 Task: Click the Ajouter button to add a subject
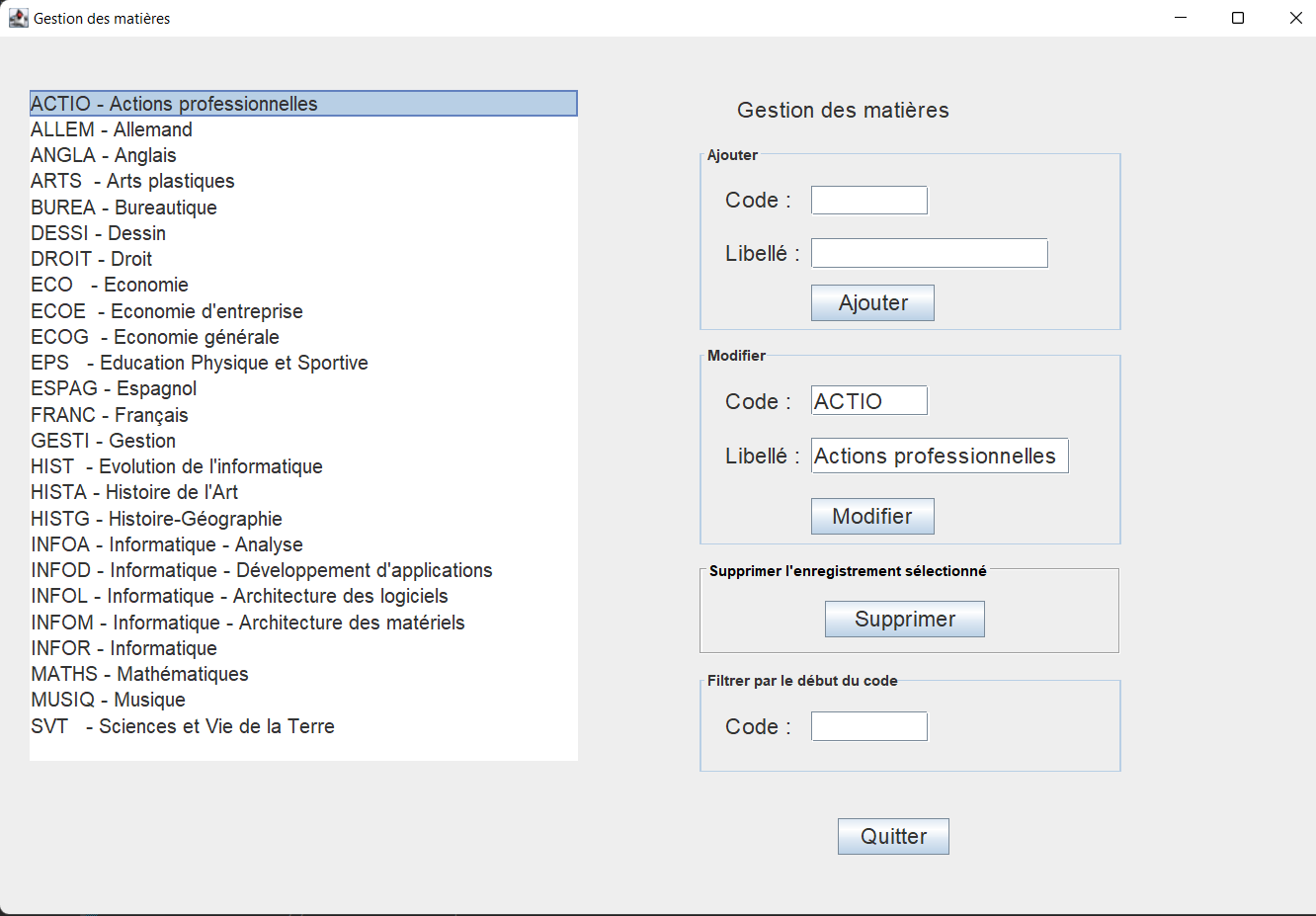click(x=872, y=302)
